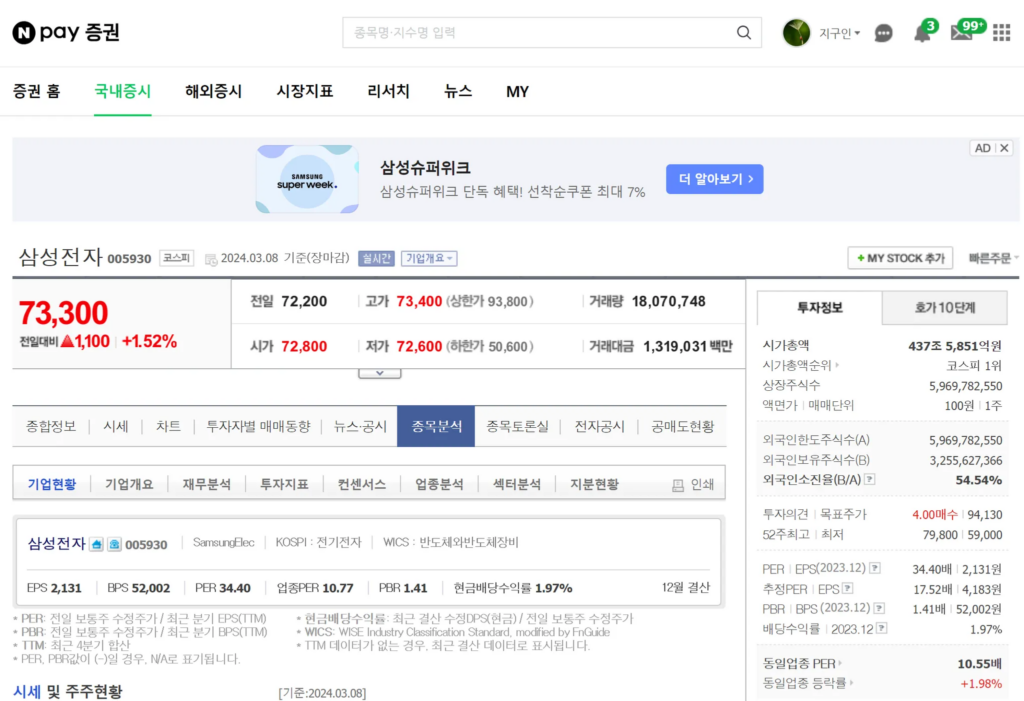Click the calendar icon before 2024.03.08
This screenshot has width=1024, height=701.
(211, 259)
